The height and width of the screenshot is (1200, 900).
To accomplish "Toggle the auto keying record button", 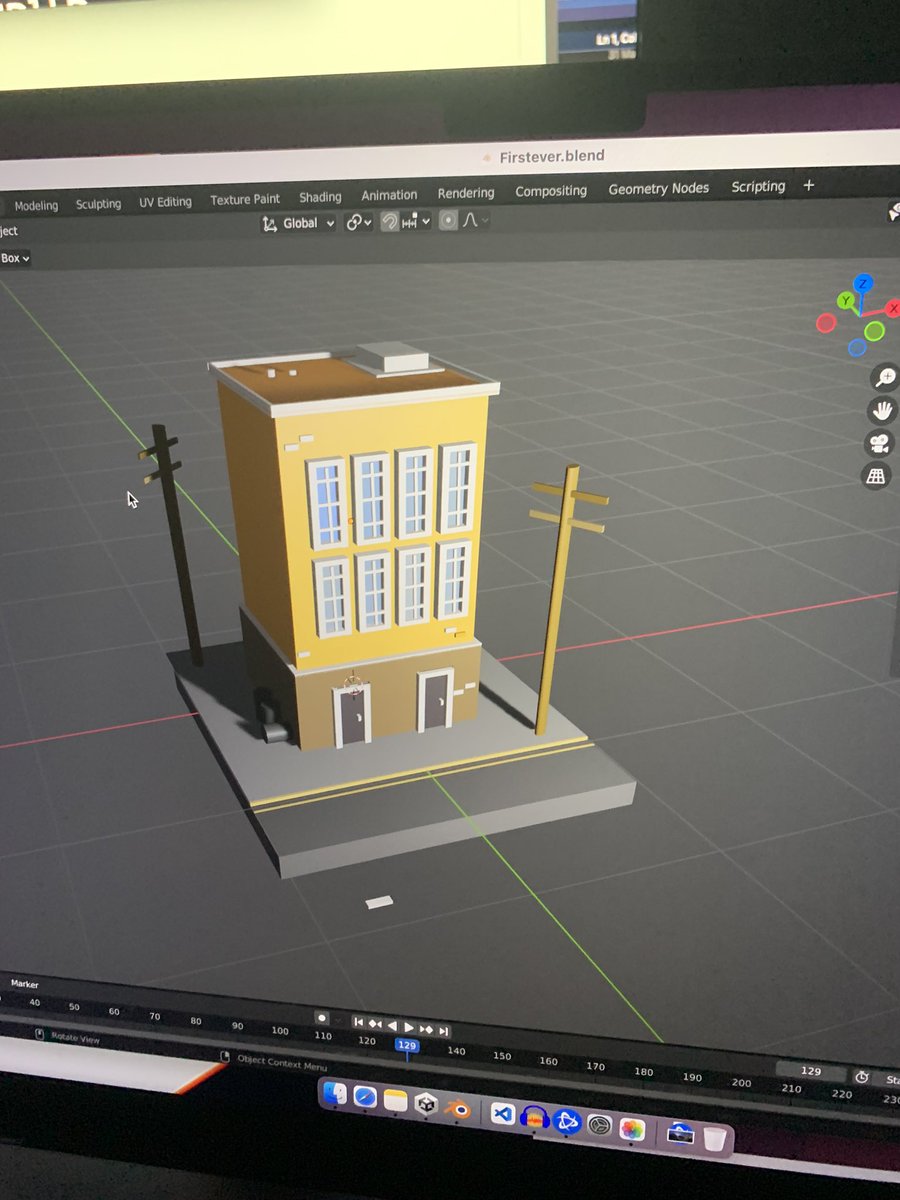I will coord(322,1018).
